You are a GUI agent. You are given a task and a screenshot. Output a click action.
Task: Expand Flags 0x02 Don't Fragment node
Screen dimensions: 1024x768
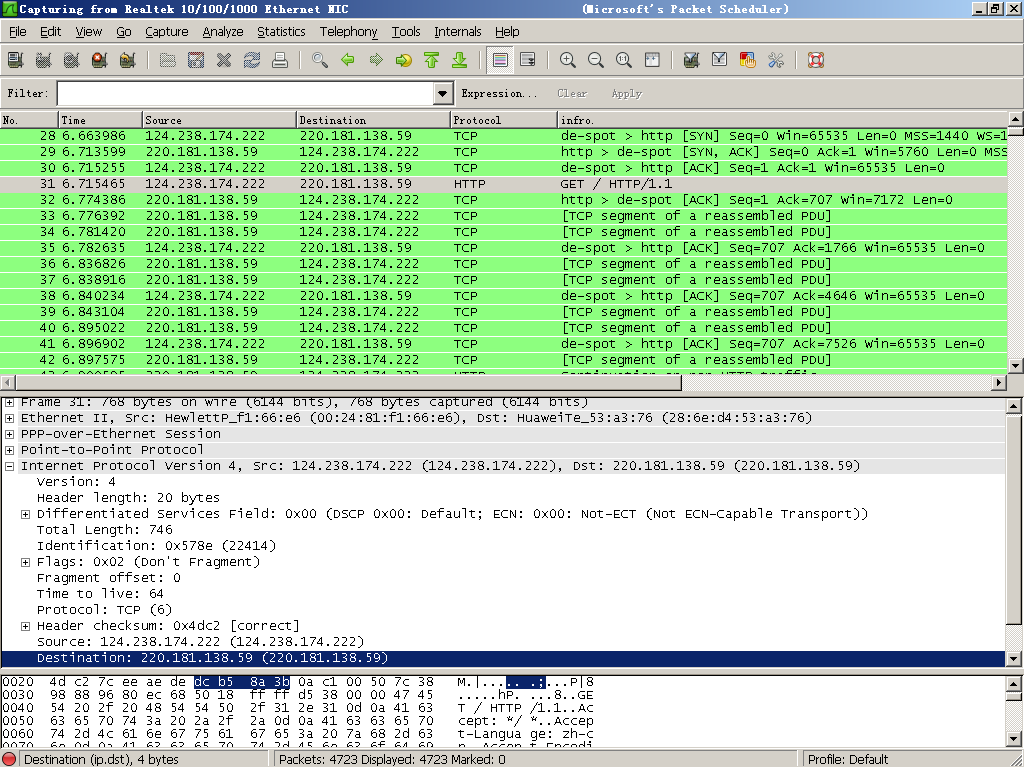tap(25, 562)
